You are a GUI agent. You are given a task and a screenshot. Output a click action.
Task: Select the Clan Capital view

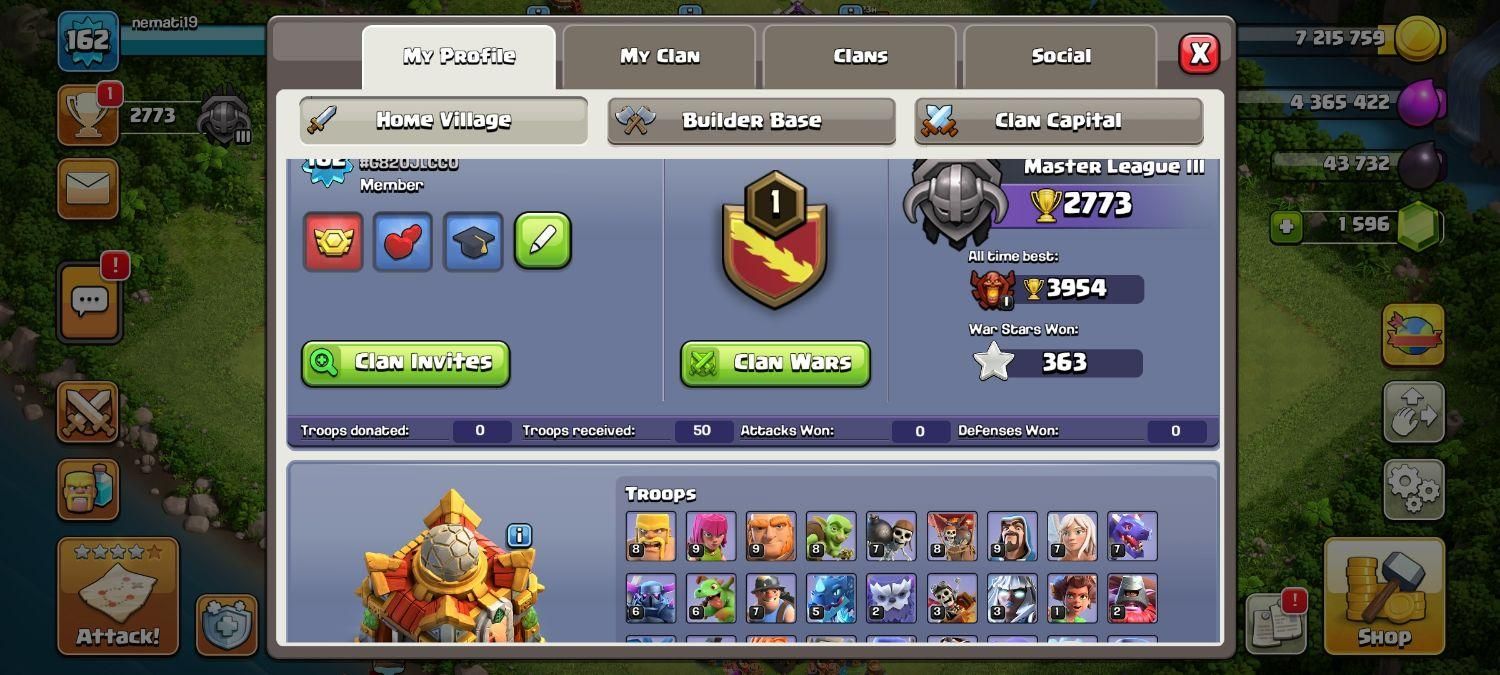coord(1058,121)
